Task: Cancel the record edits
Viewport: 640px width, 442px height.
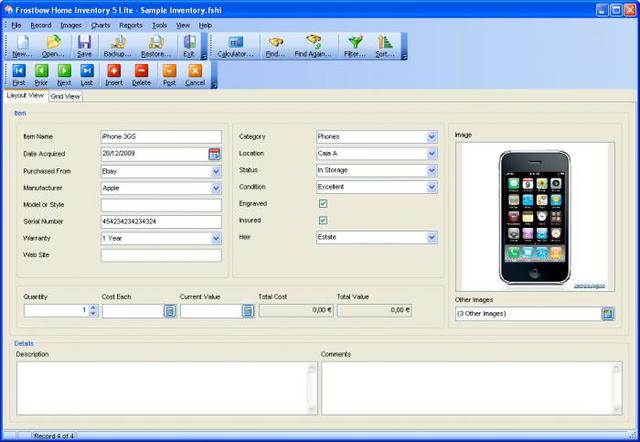Action: 195,75
